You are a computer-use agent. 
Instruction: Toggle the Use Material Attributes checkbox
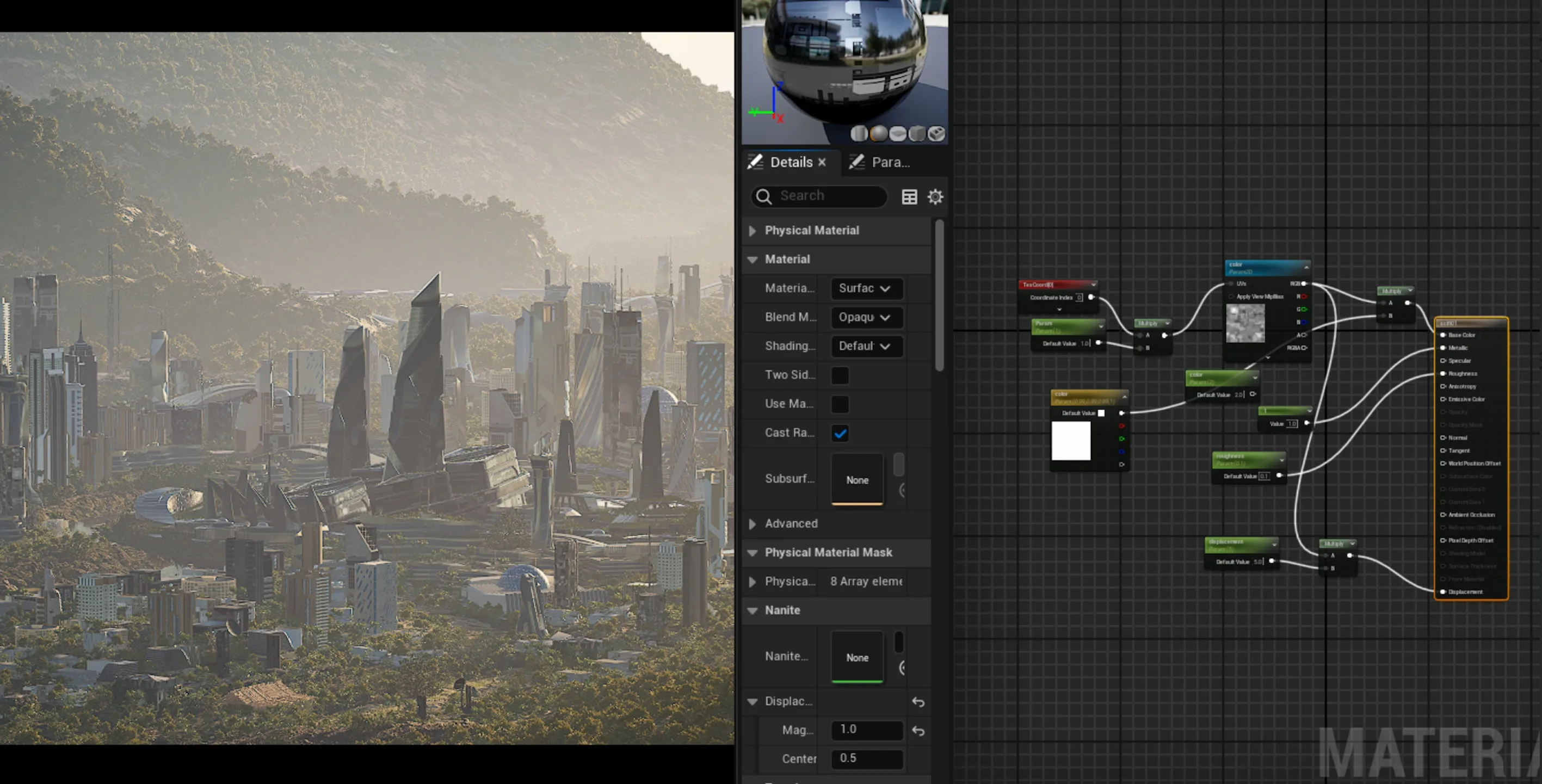(840, 404)
